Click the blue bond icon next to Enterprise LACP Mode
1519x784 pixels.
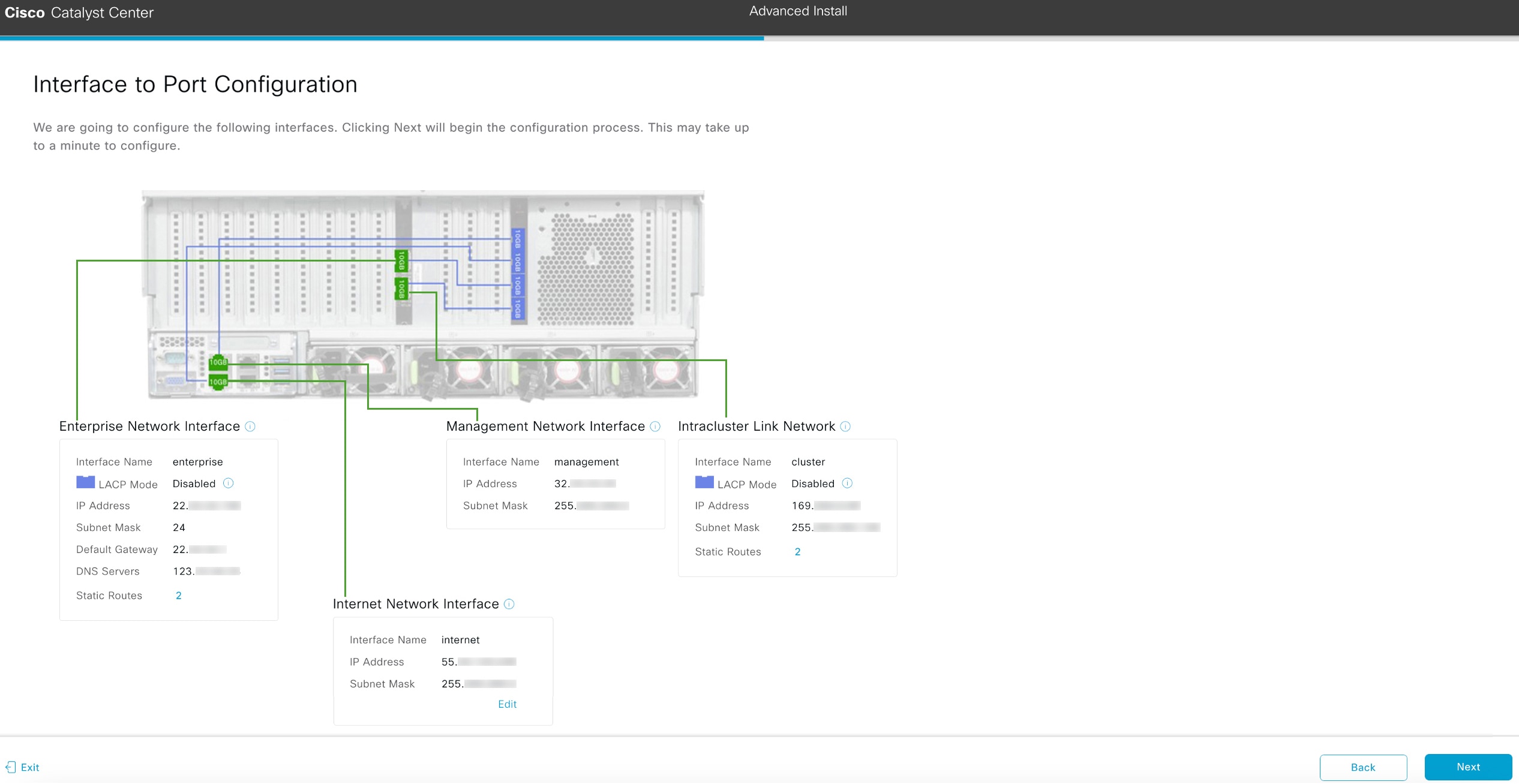[x=86, y=482]
